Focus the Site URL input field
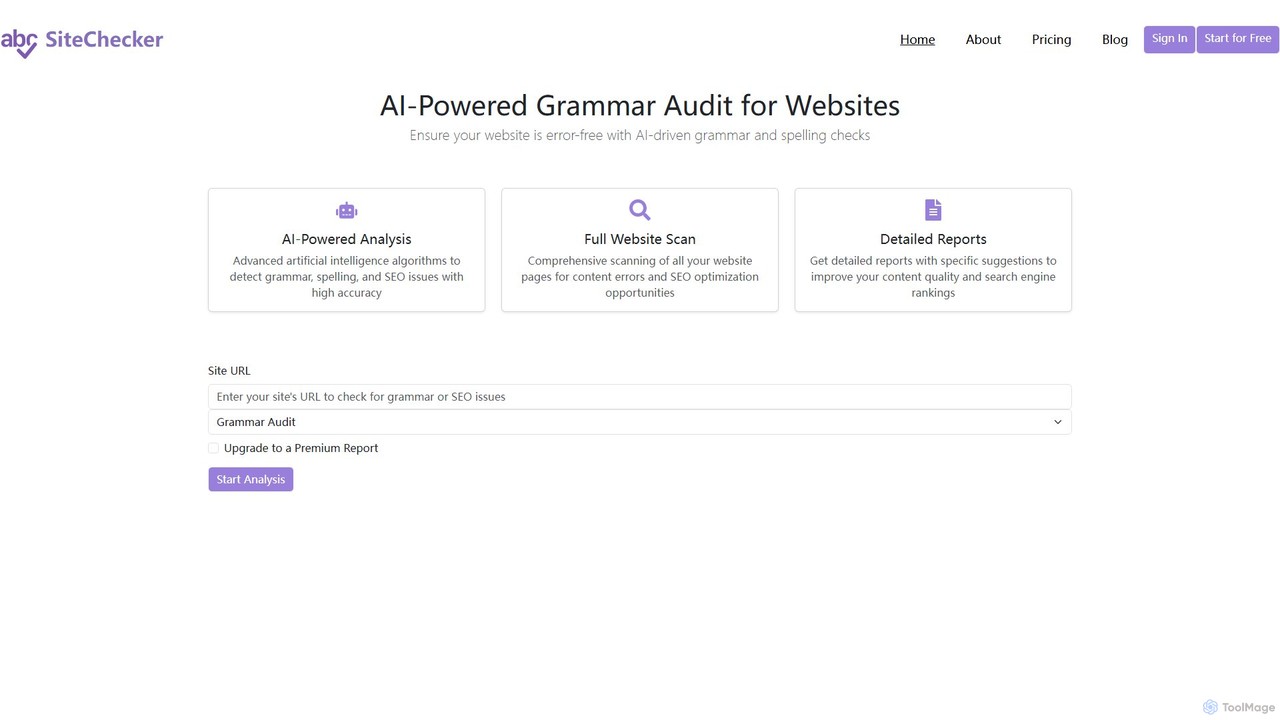 (x=640, y=397)
